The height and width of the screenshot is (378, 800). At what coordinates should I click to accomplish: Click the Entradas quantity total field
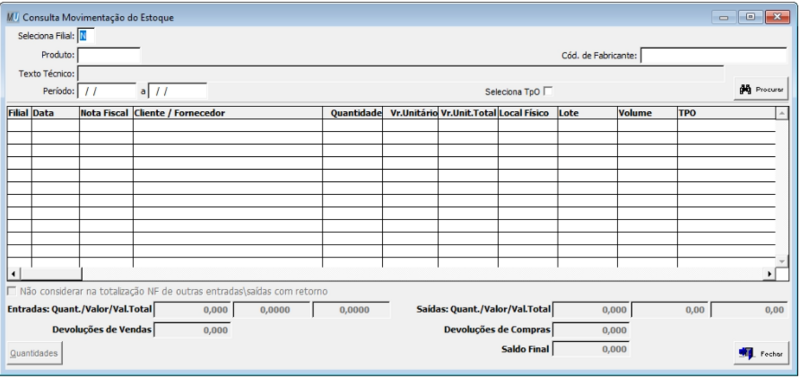coord(192,310)
